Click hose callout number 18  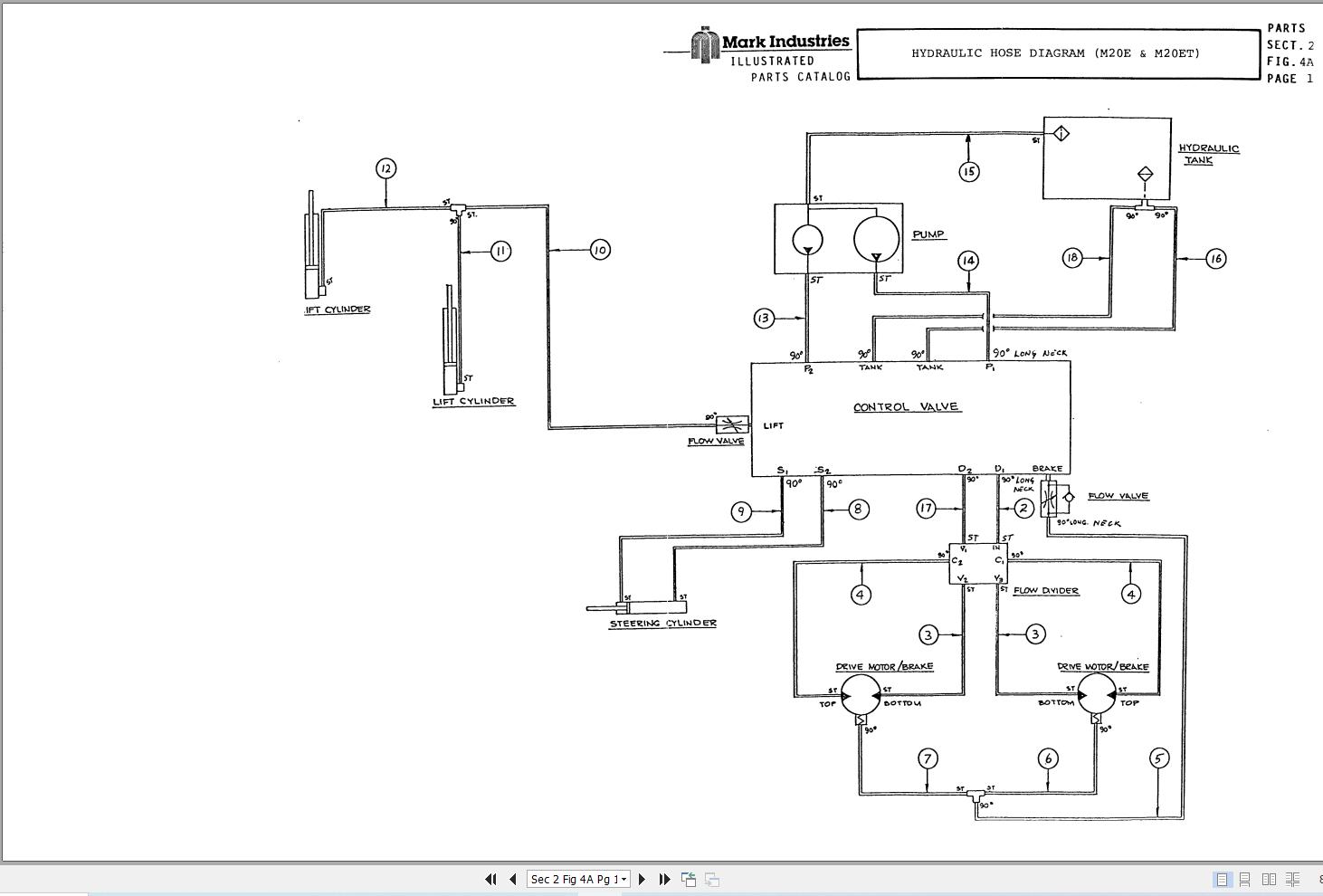coord(1072,258)
